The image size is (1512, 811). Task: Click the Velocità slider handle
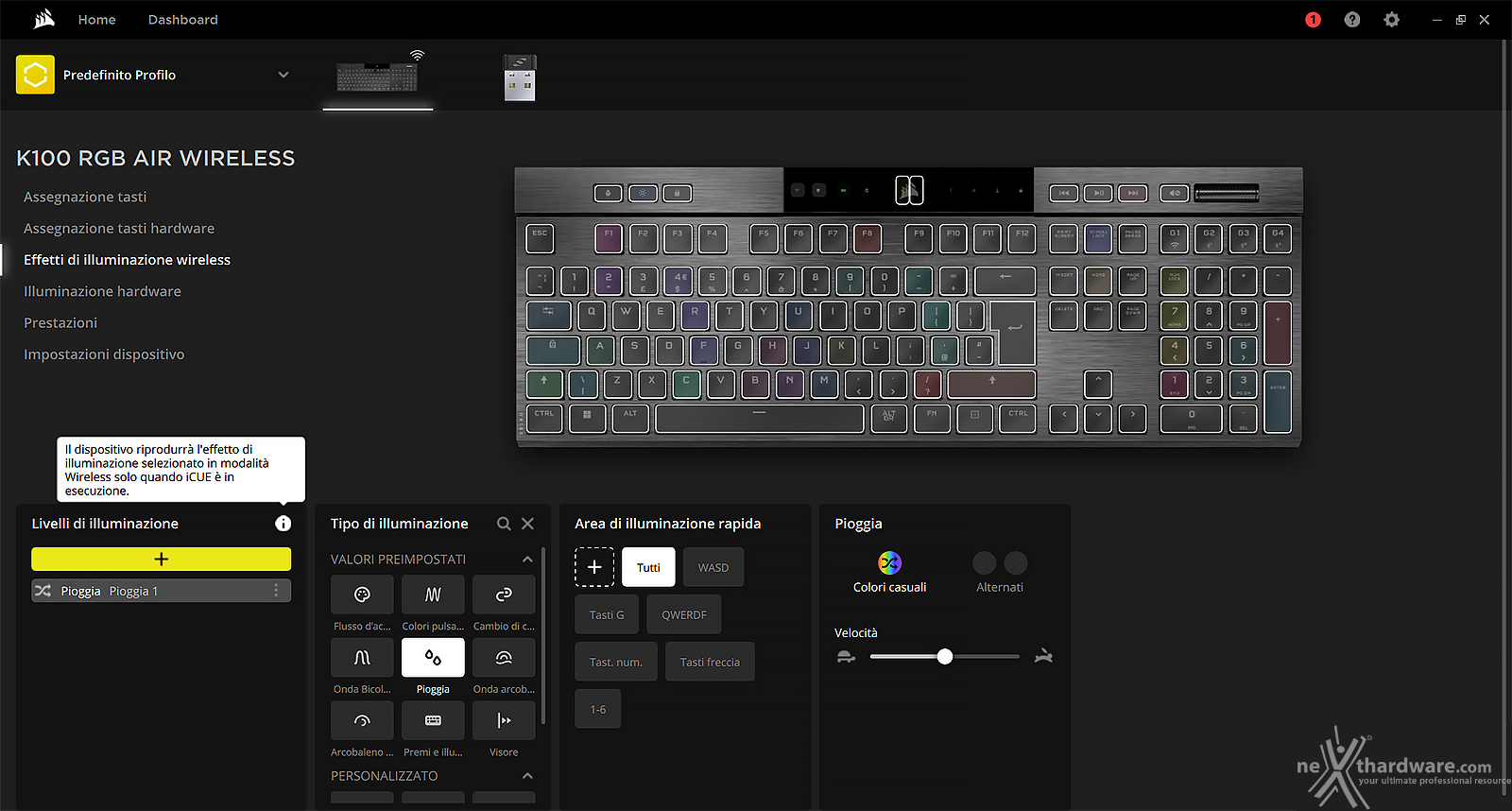click(945, 656)
